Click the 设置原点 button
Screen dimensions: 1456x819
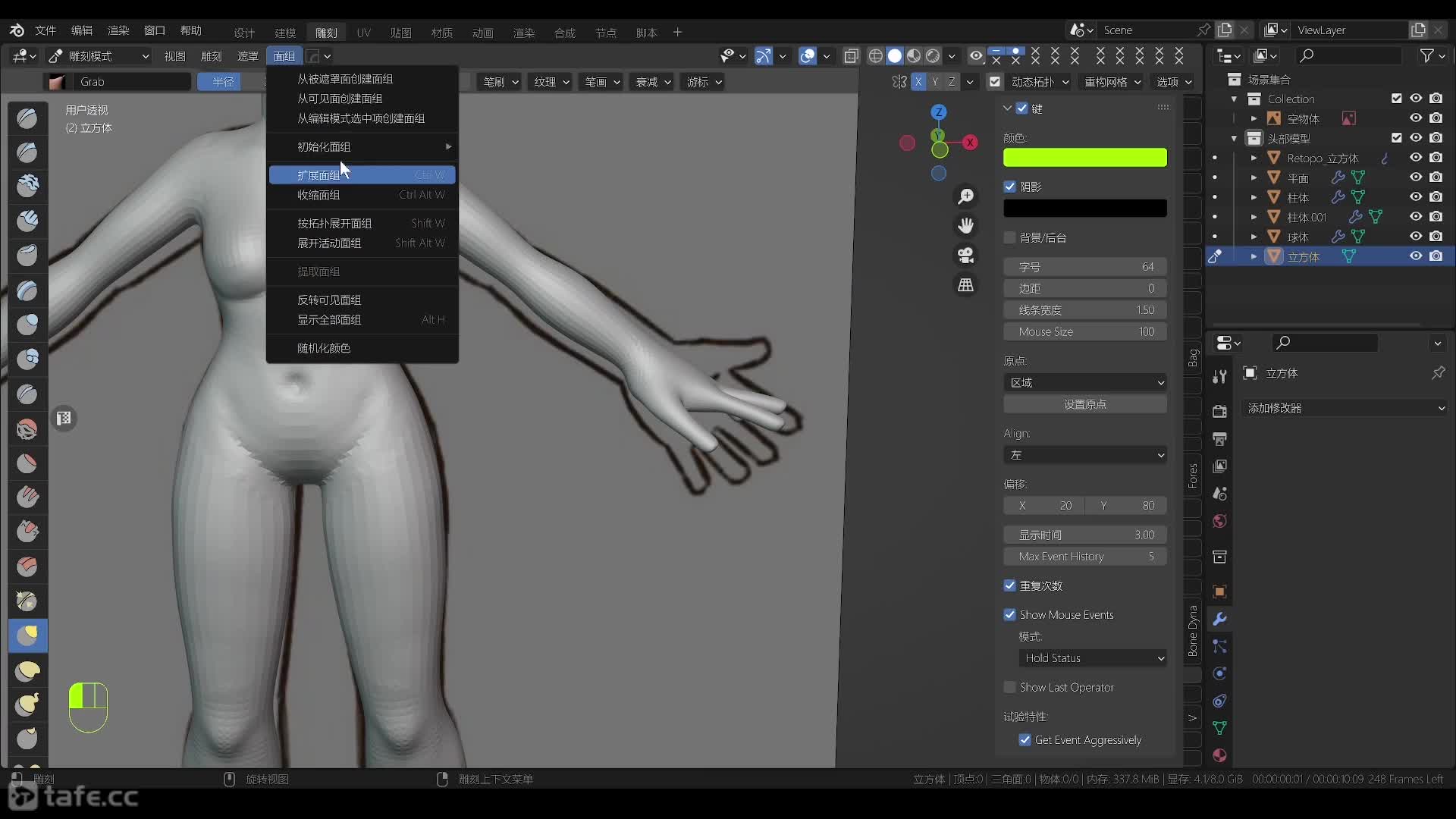tap(1085, 404)
